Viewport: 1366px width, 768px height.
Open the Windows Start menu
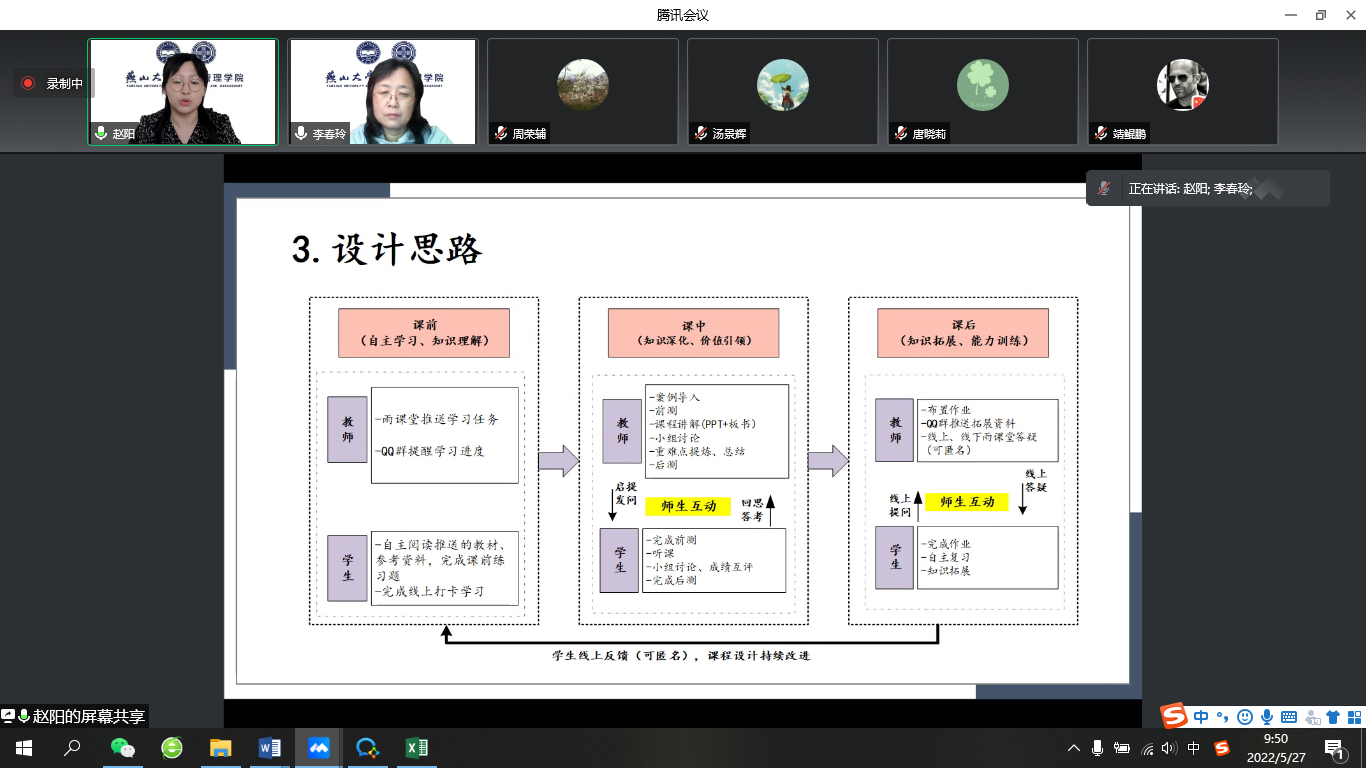[23, 748]
